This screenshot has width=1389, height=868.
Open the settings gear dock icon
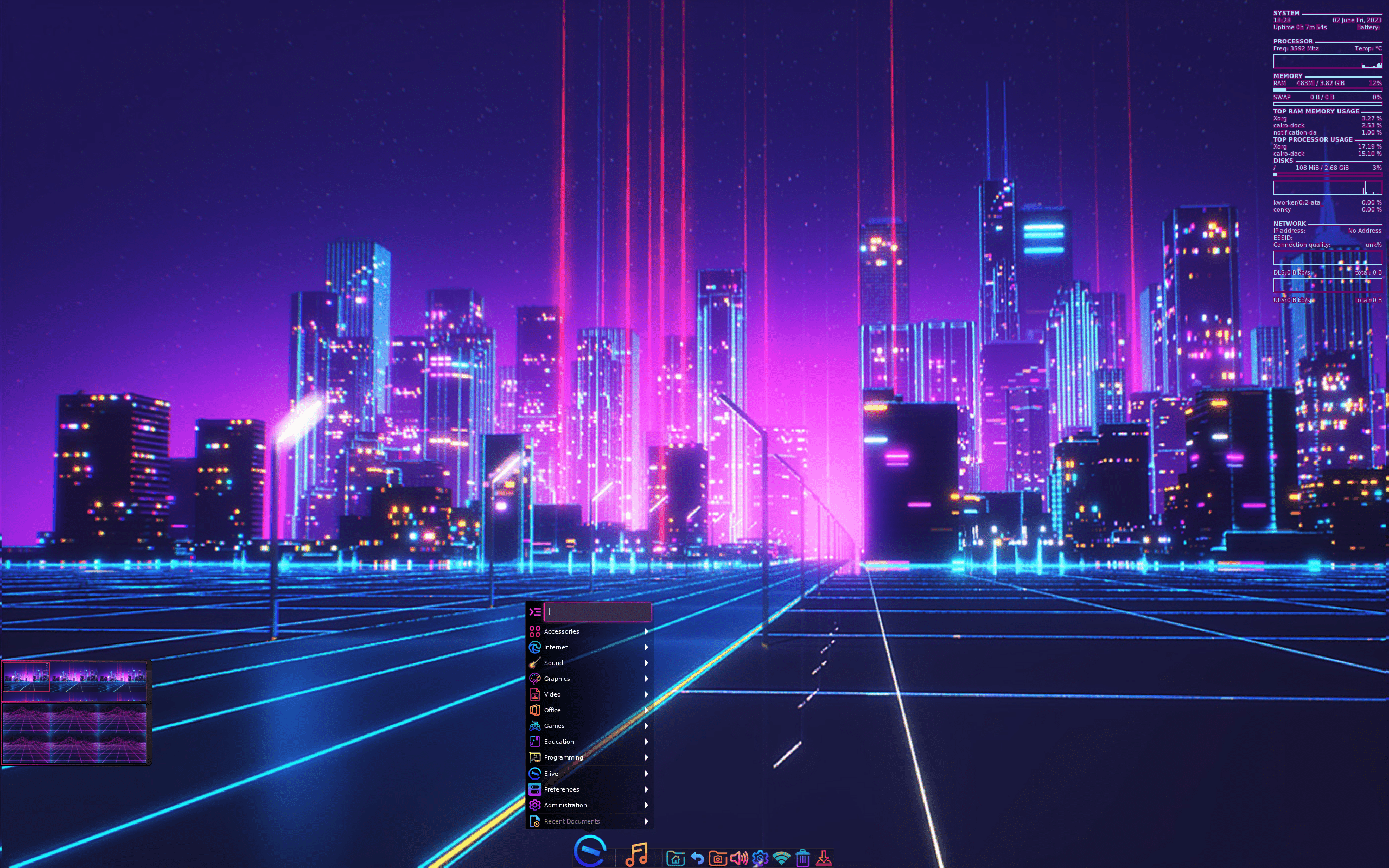click(760, 858)
